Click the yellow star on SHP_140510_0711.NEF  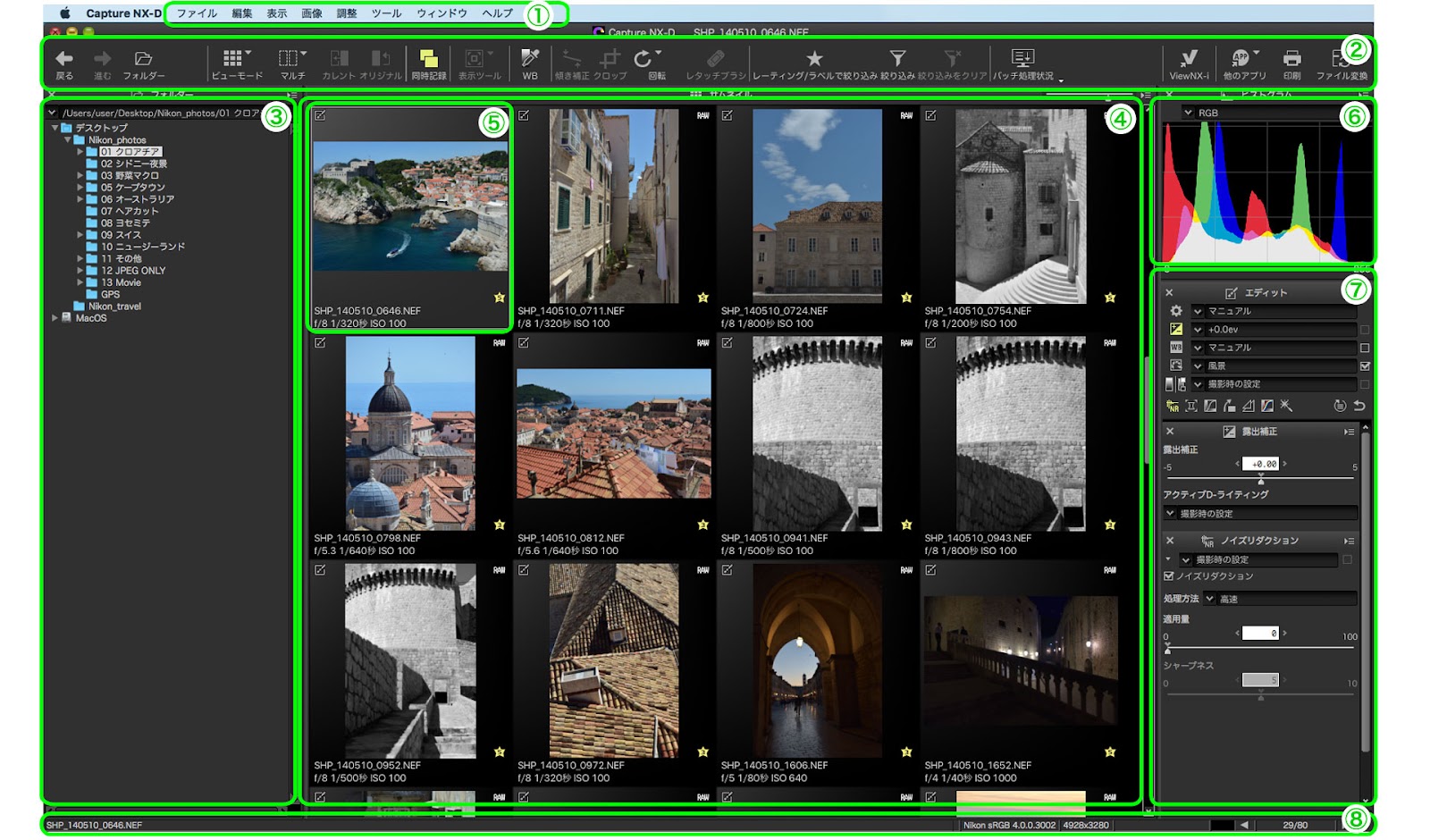tap(702, 298)
